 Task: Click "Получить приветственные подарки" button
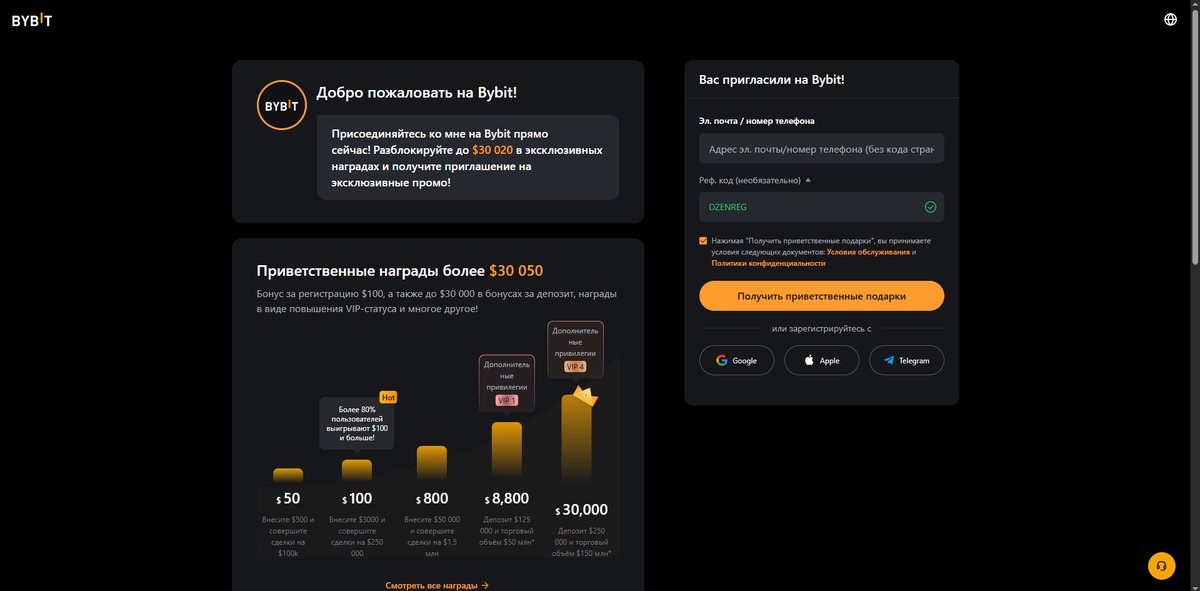pos(821,296)
